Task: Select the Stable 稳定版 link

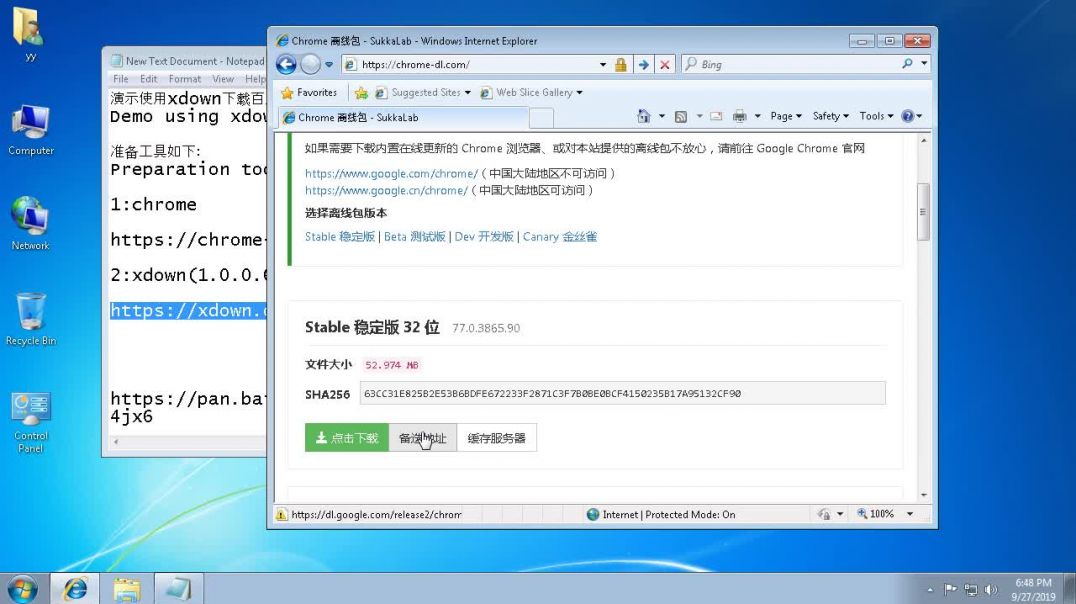Action: (340, 237)
